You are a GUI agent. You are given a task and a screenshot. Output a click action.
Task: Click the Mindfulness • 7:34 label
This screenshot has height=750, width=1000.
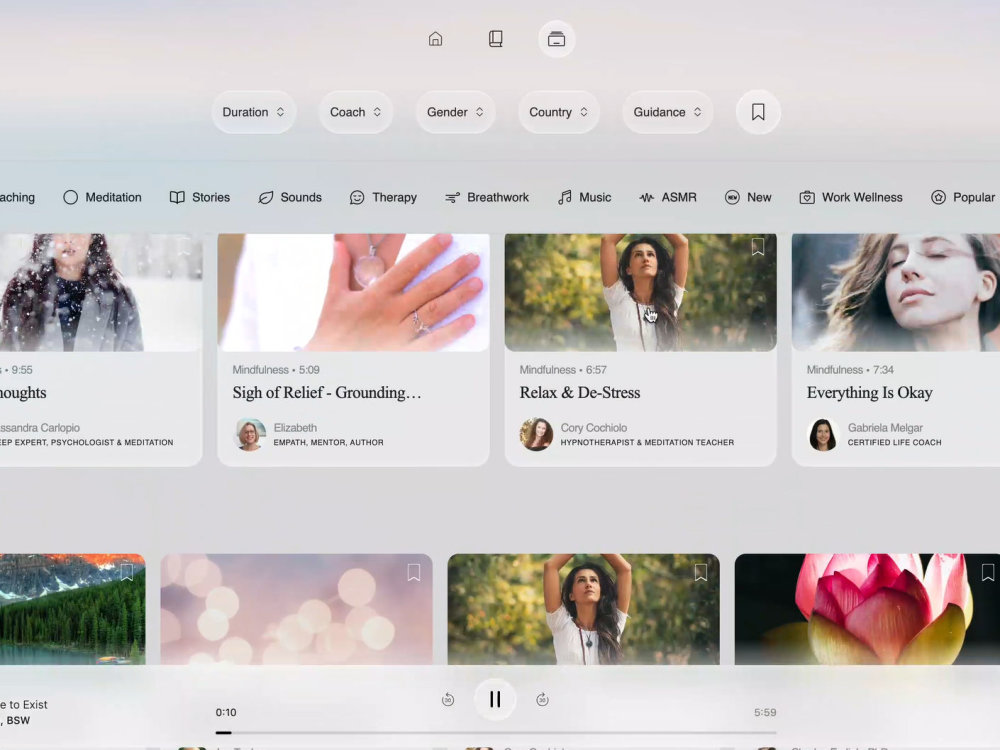tap(850, 370)
